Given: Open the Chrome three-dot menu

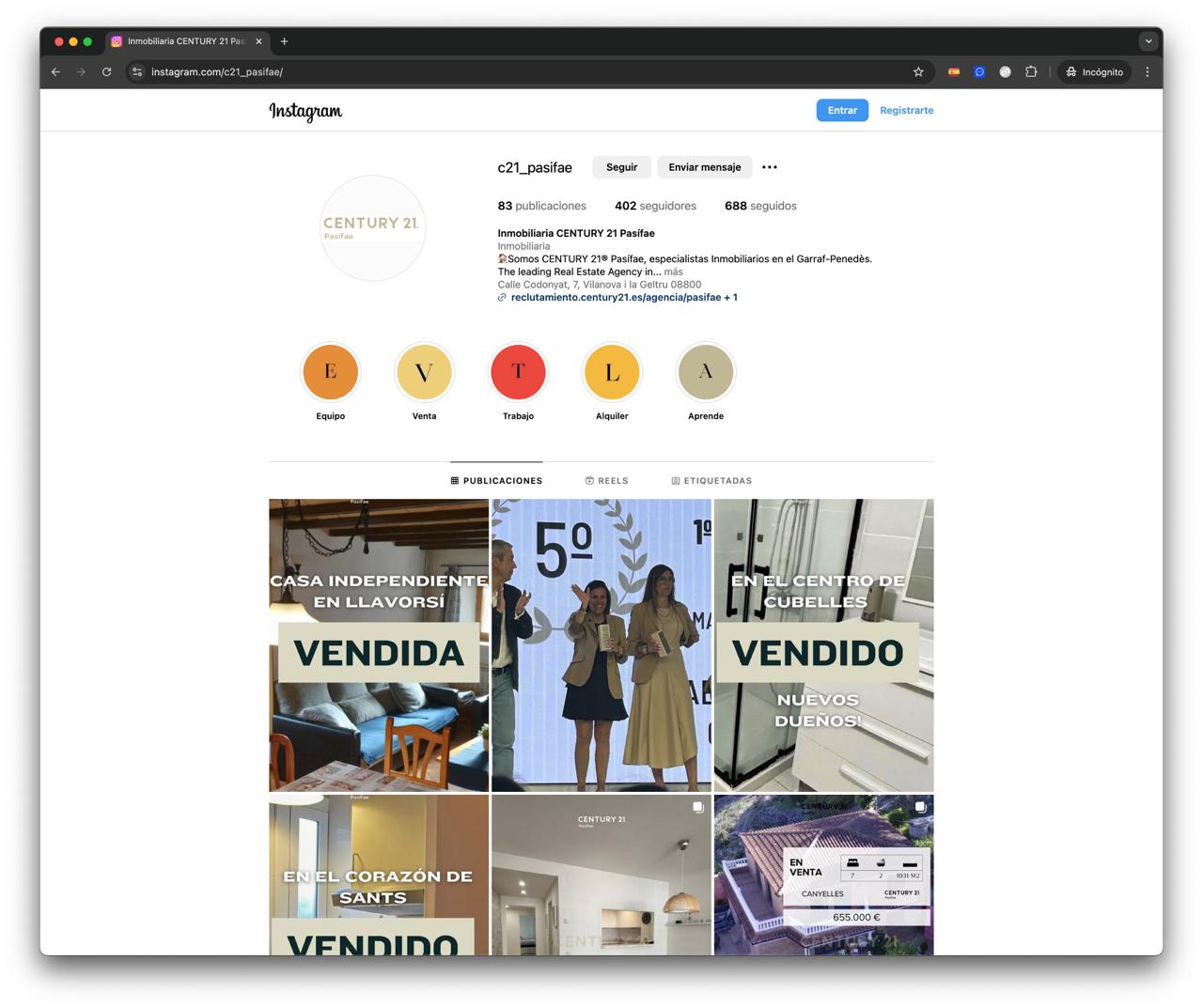Looking at the screenshot, I should [1147, 72].
